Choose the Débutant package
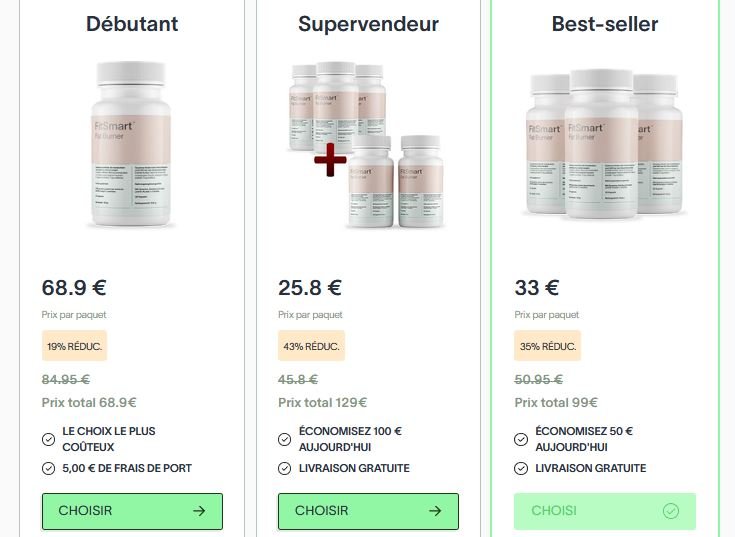The width and height of the screenshot is (735, 537). [132, 511]
